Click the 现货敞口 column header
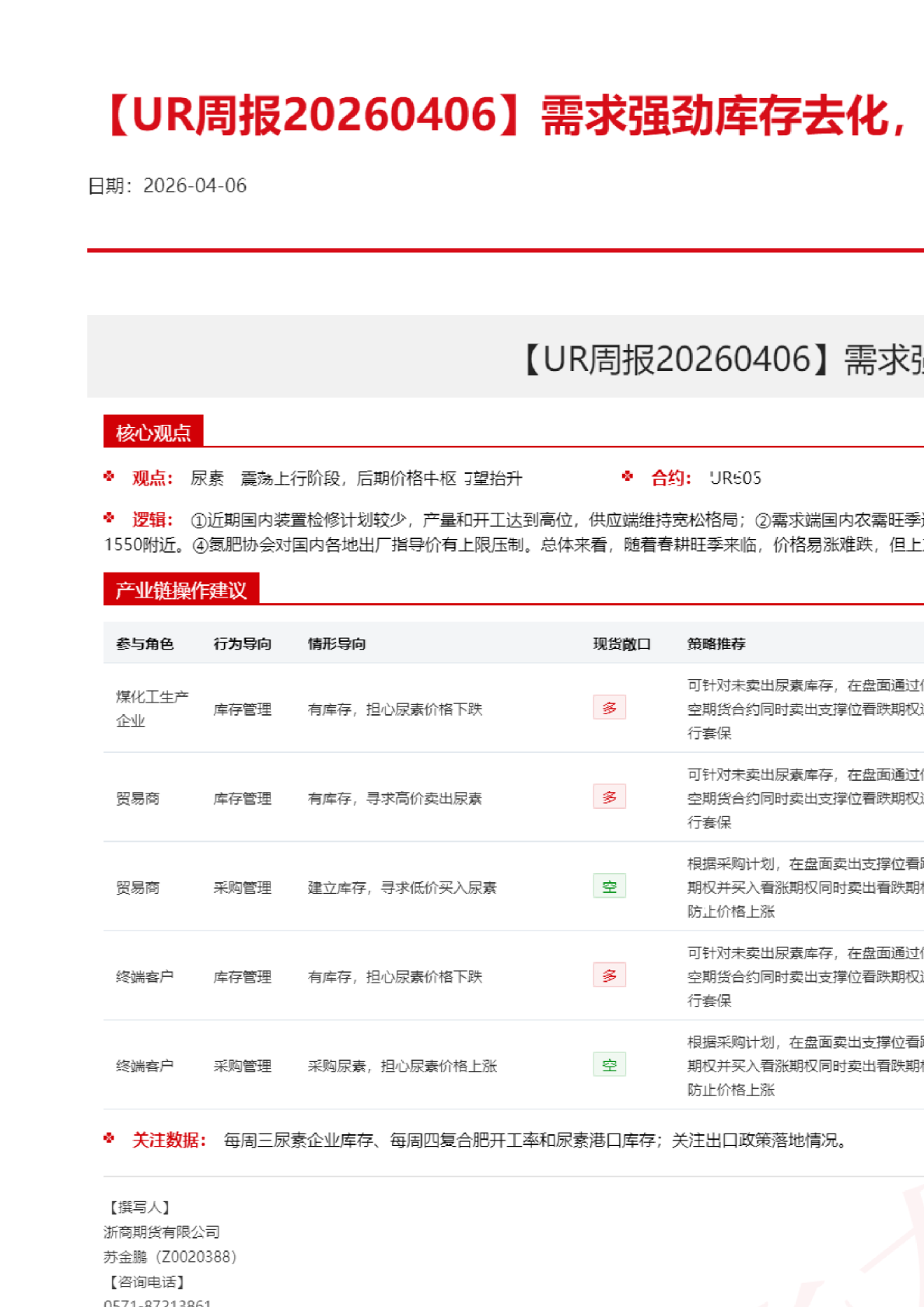Image resolution: width=924 pixels, height=1307 pixels. (x=621, y=643)
